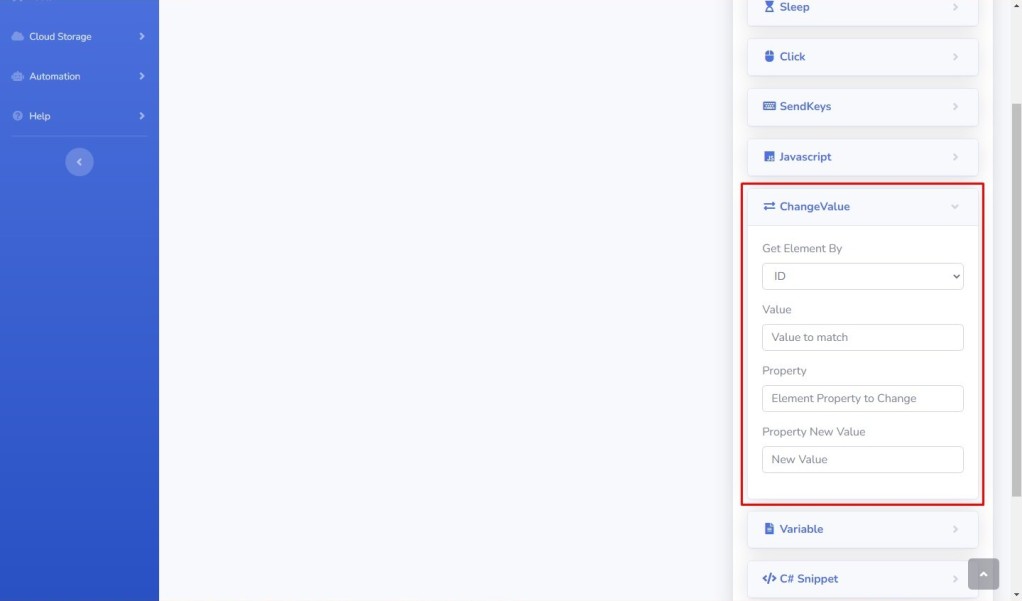Focus the Value to match field
Viewport: 1022px width, 601px height.
click(862, 338)
